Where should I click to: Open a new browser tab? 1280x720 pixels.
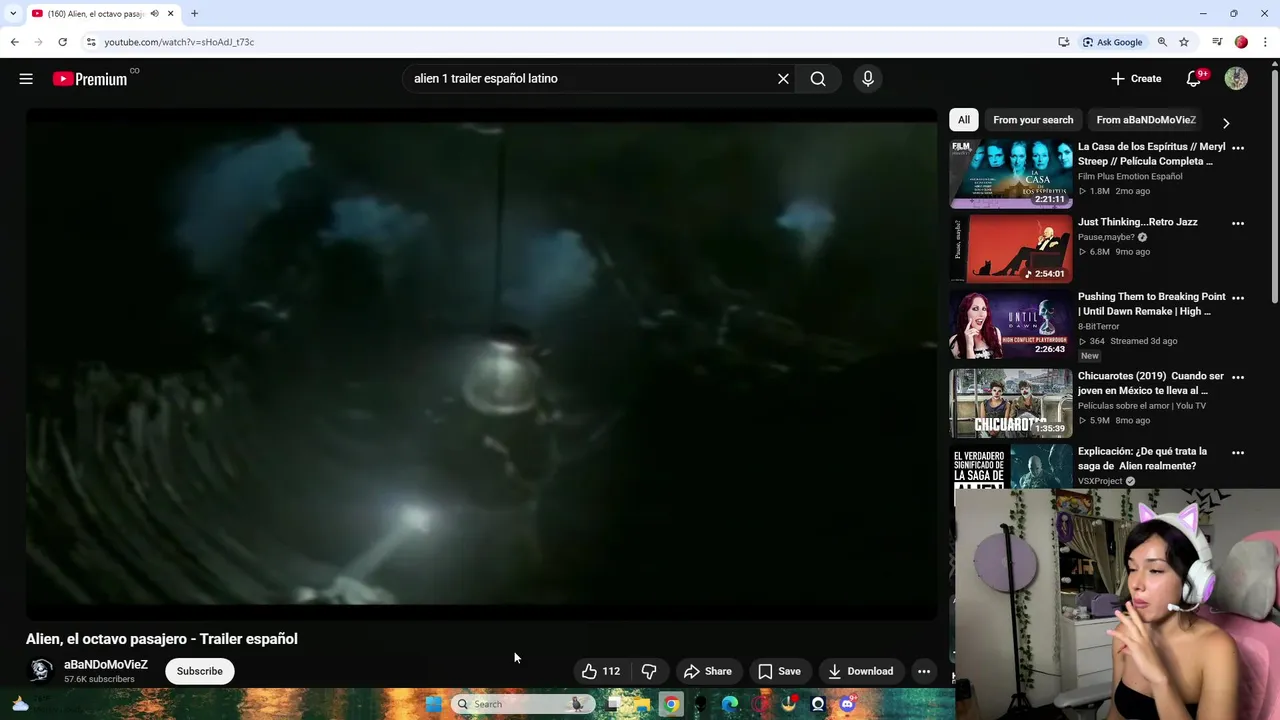click(x=194, y=14)
